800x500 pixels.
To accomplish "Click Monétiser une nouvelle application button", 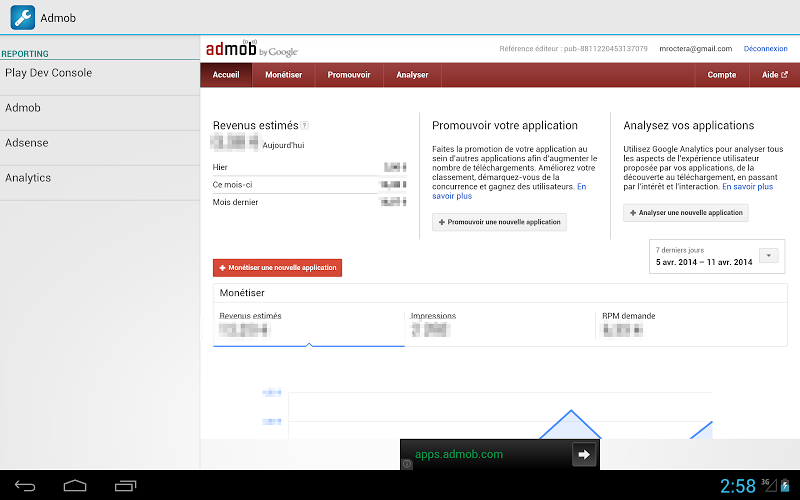I will coord(277,268).
